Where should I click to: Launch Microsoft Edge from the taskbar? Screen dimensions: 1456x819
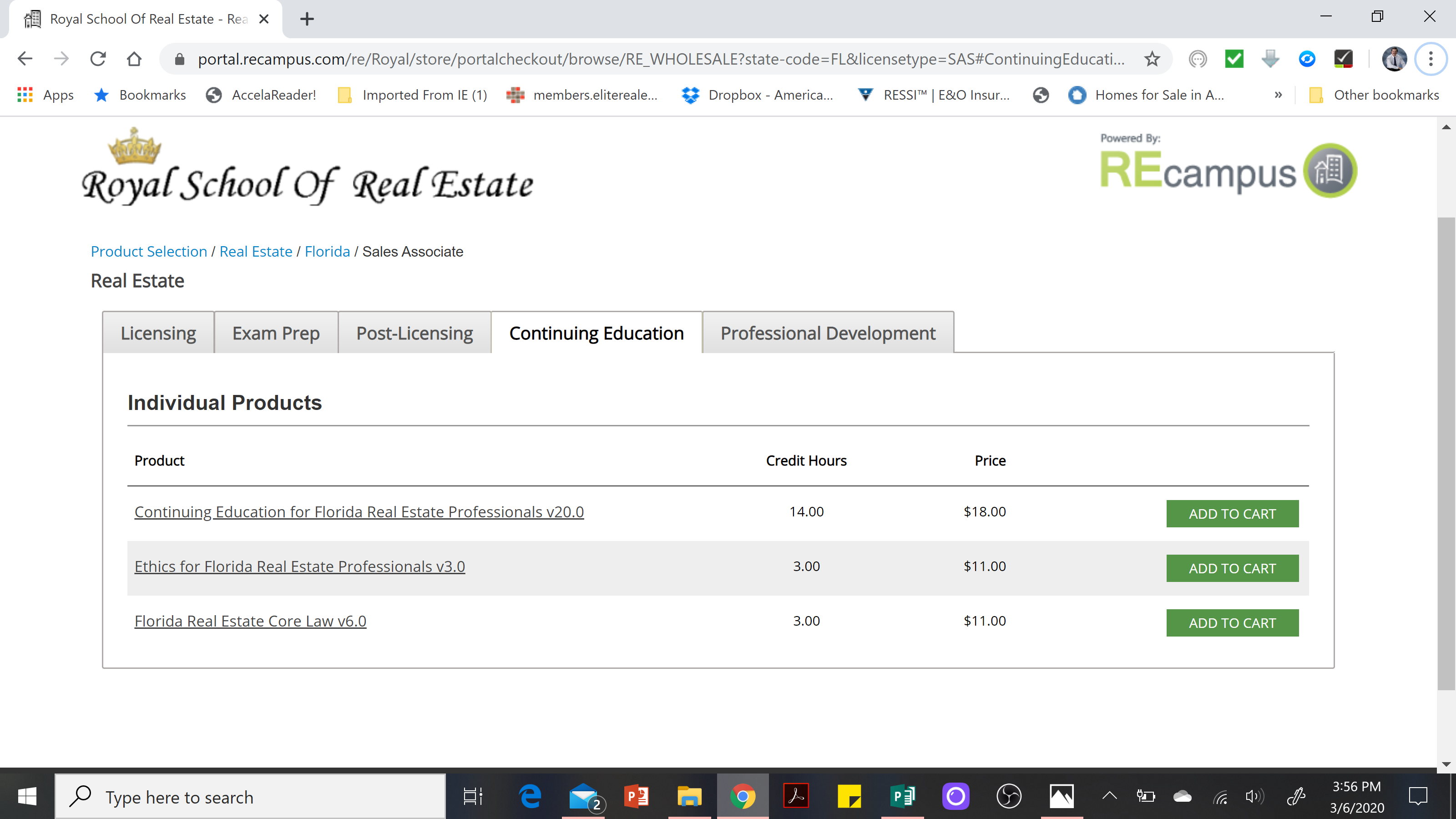530,797
